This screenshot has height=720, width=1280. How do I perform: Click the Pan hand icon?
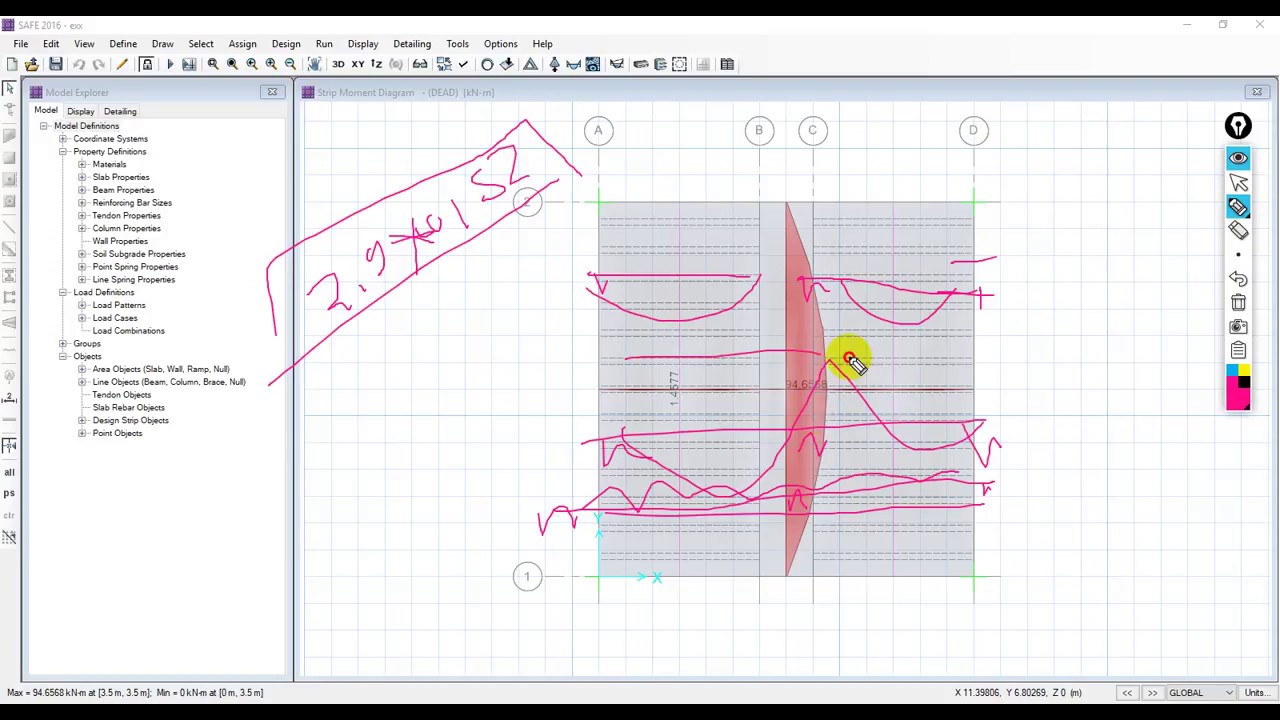(x=314, y=64)
